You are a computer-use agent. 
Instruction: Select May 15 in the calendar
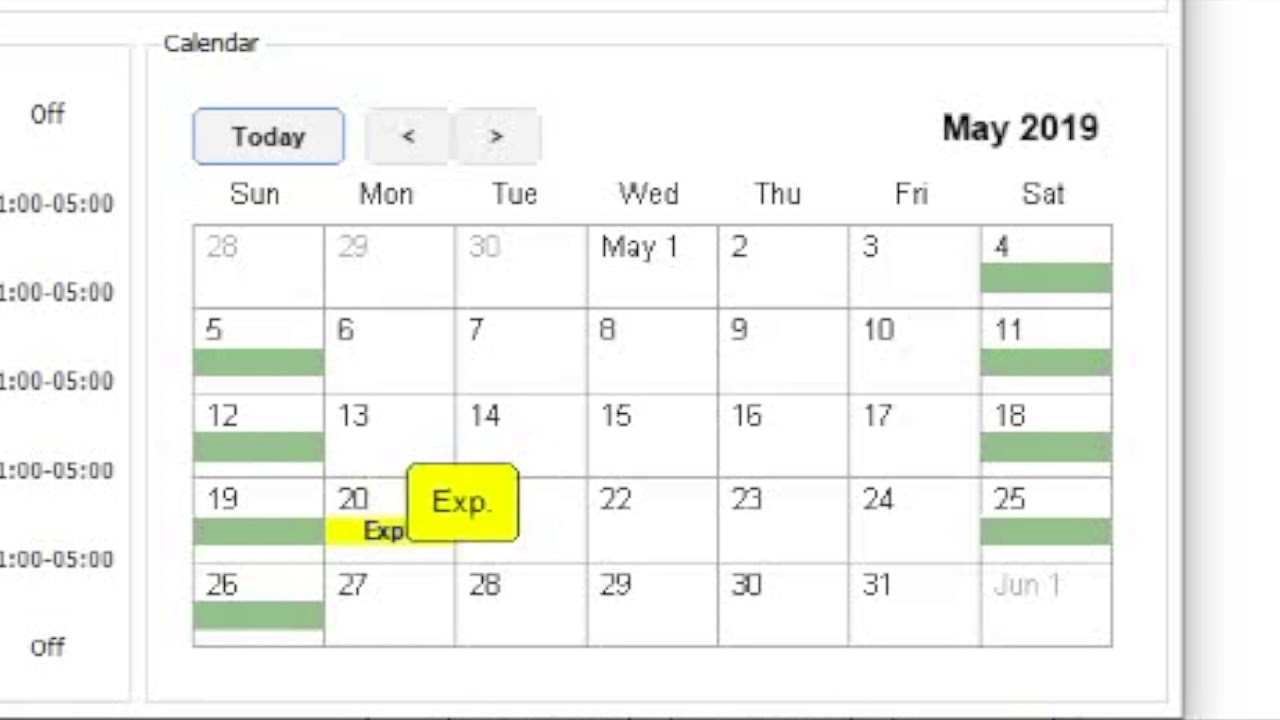(x=652, y=436)
